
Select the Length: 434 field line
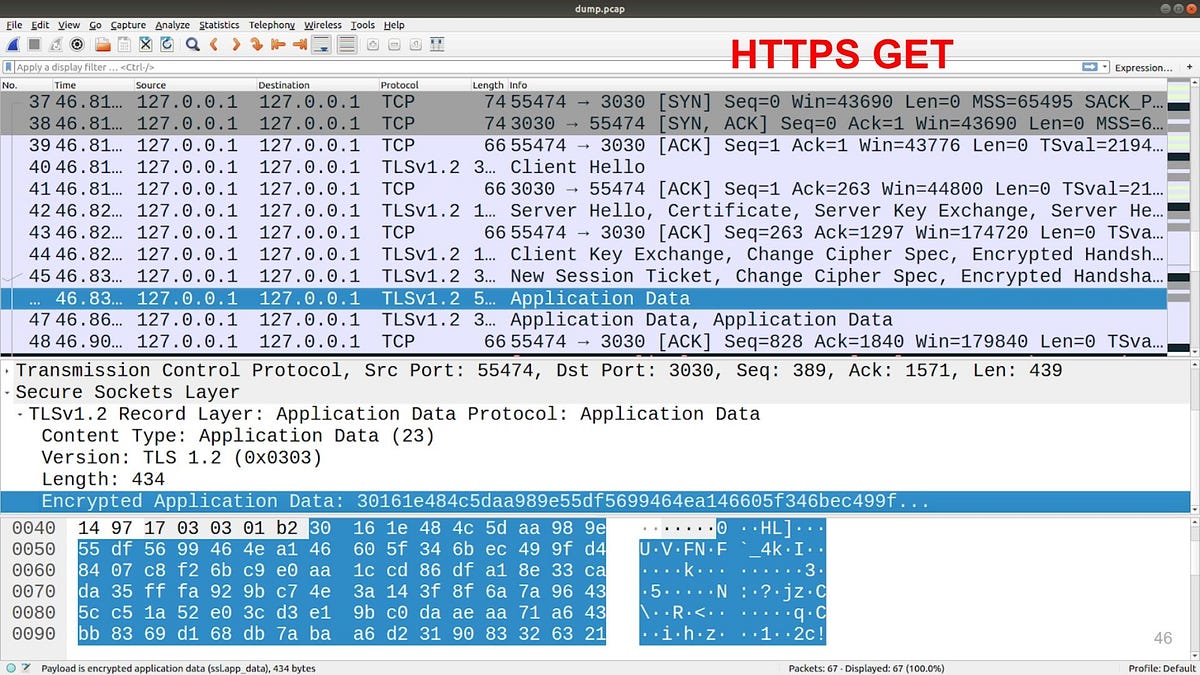[596, 480]
